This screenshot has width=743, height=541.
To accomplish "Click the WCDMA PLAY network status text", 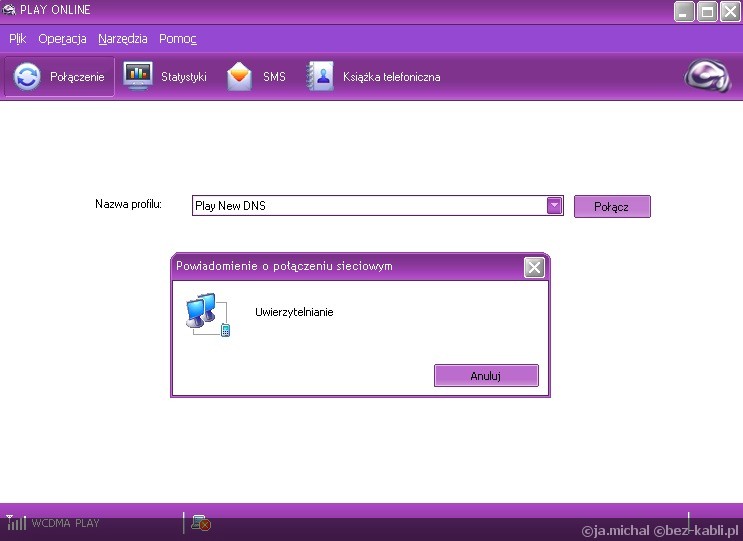I will [65, 523].
